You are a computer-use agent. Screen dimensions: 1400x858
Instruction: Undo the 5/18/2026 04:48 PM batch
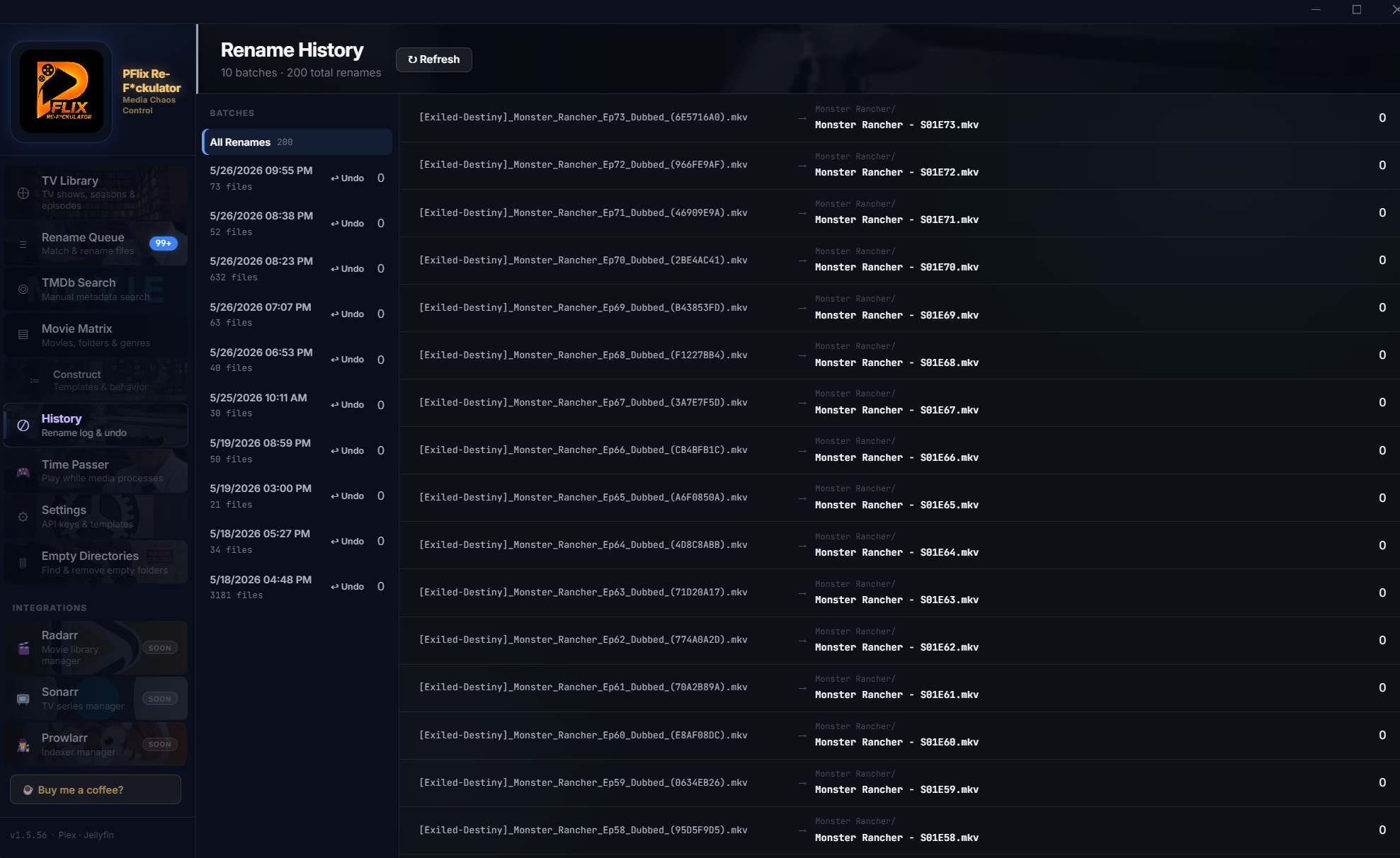[x=348, y=587]
